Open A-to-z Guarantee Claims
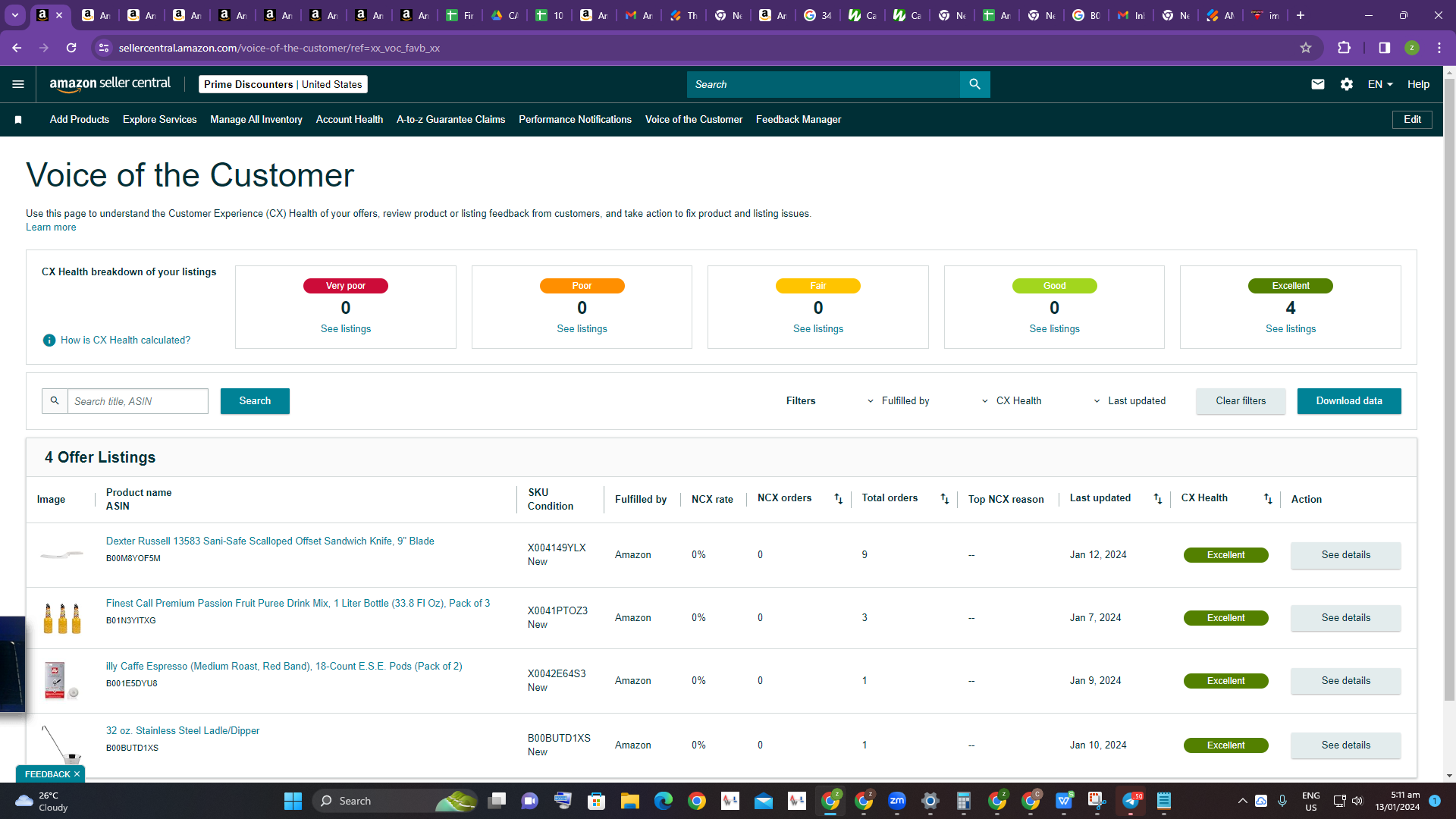This screenshot has height=819, width=1456. 450,120
